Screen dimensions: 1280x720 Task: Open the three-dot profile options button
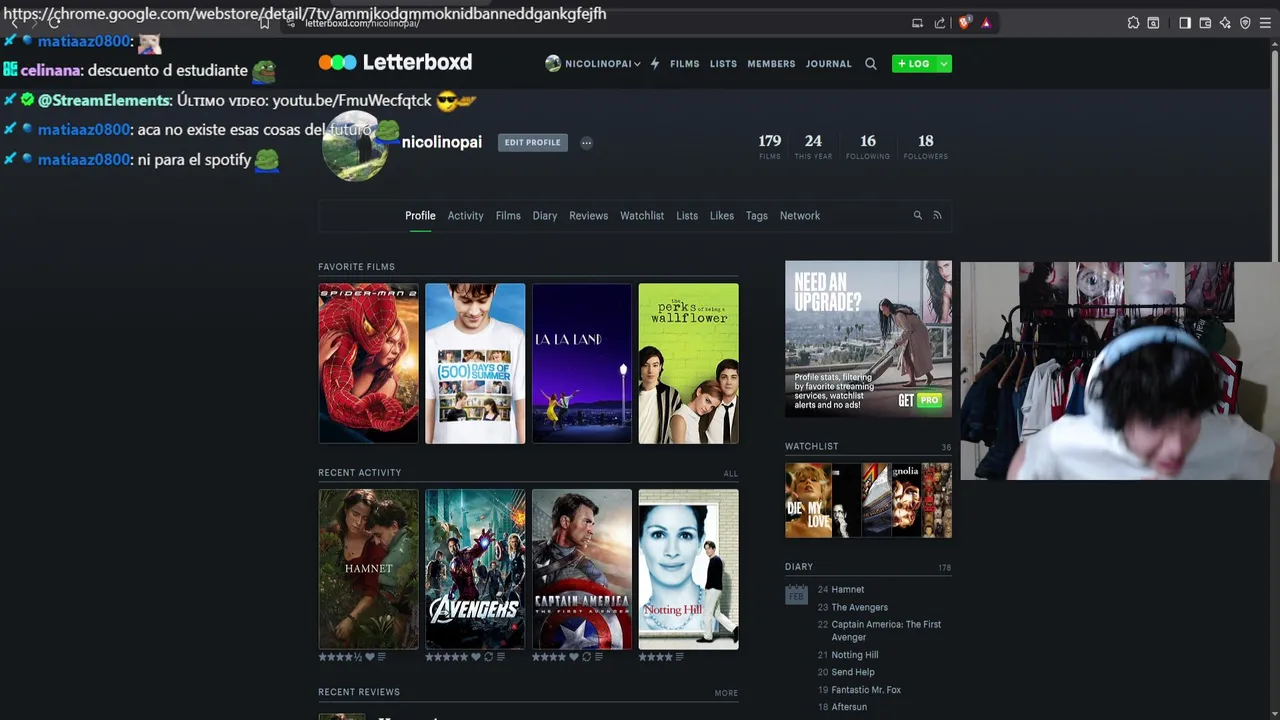[586, 142]
